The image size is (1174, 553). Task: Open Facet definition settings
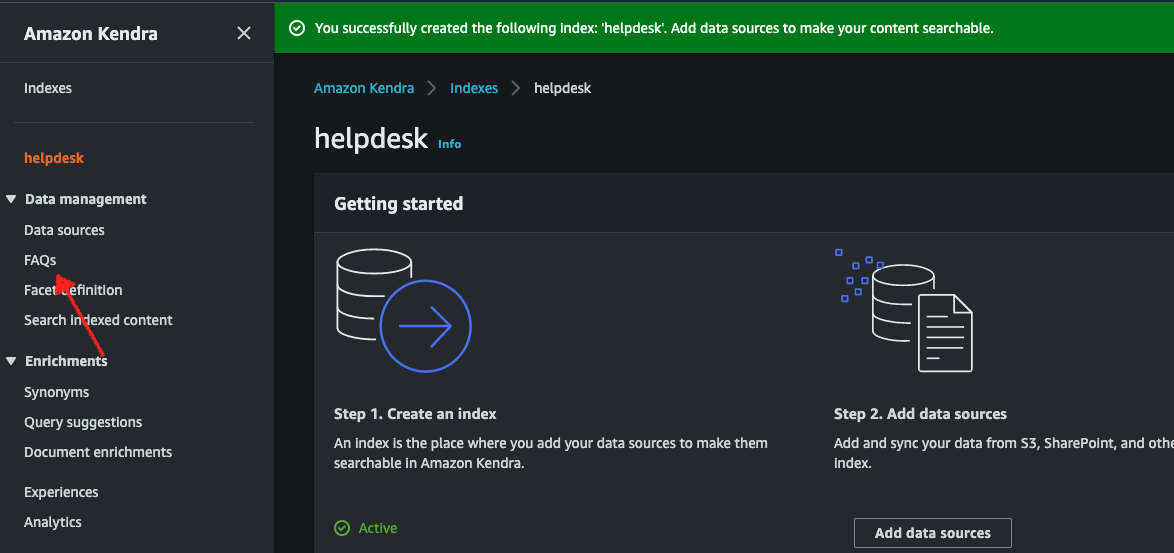(73, 290)
